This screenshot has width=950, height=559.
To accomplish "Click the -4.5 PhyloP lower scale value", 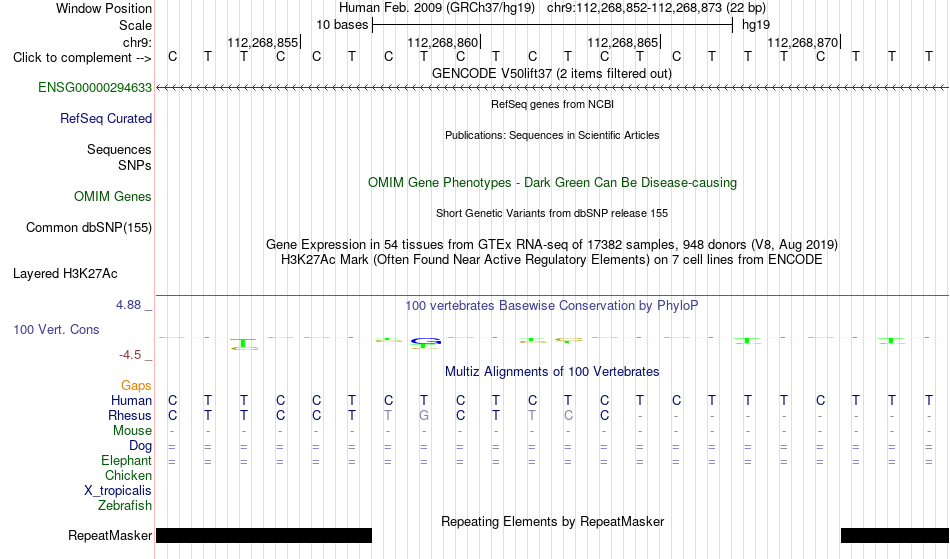I will (130, 355).
